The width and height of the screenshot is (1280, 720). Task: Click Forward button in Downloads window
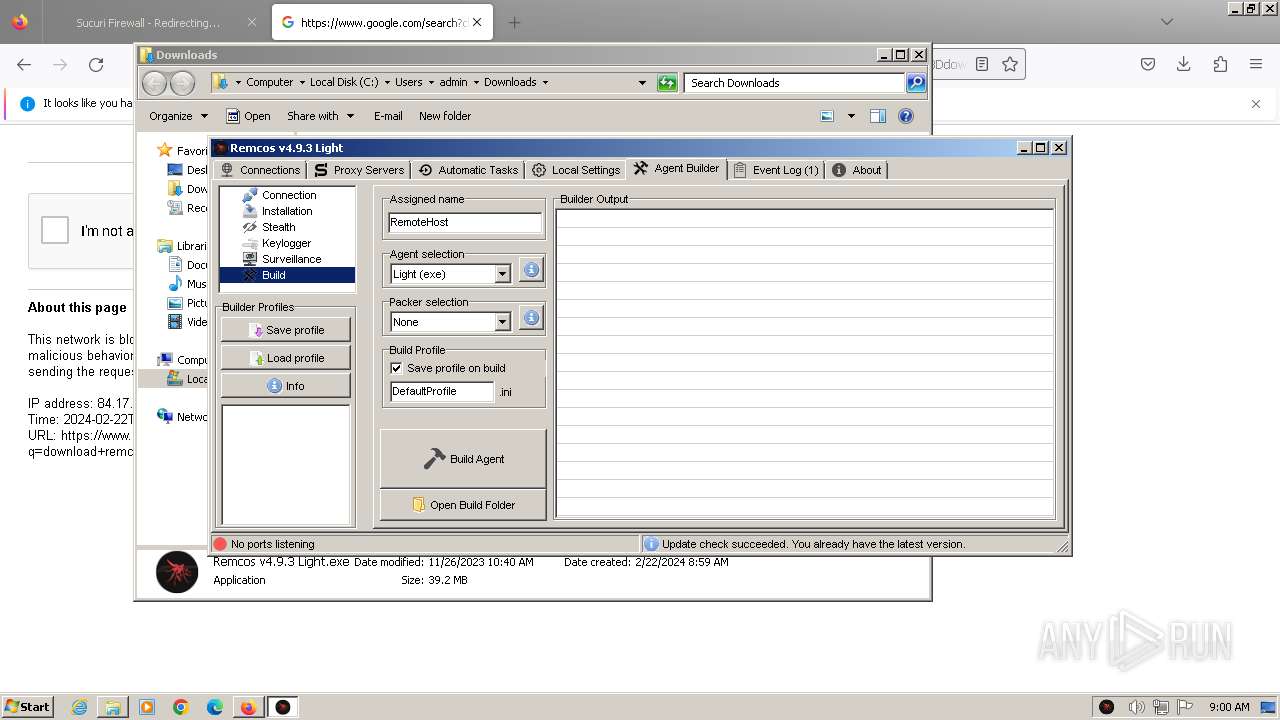tap(182, 83)
